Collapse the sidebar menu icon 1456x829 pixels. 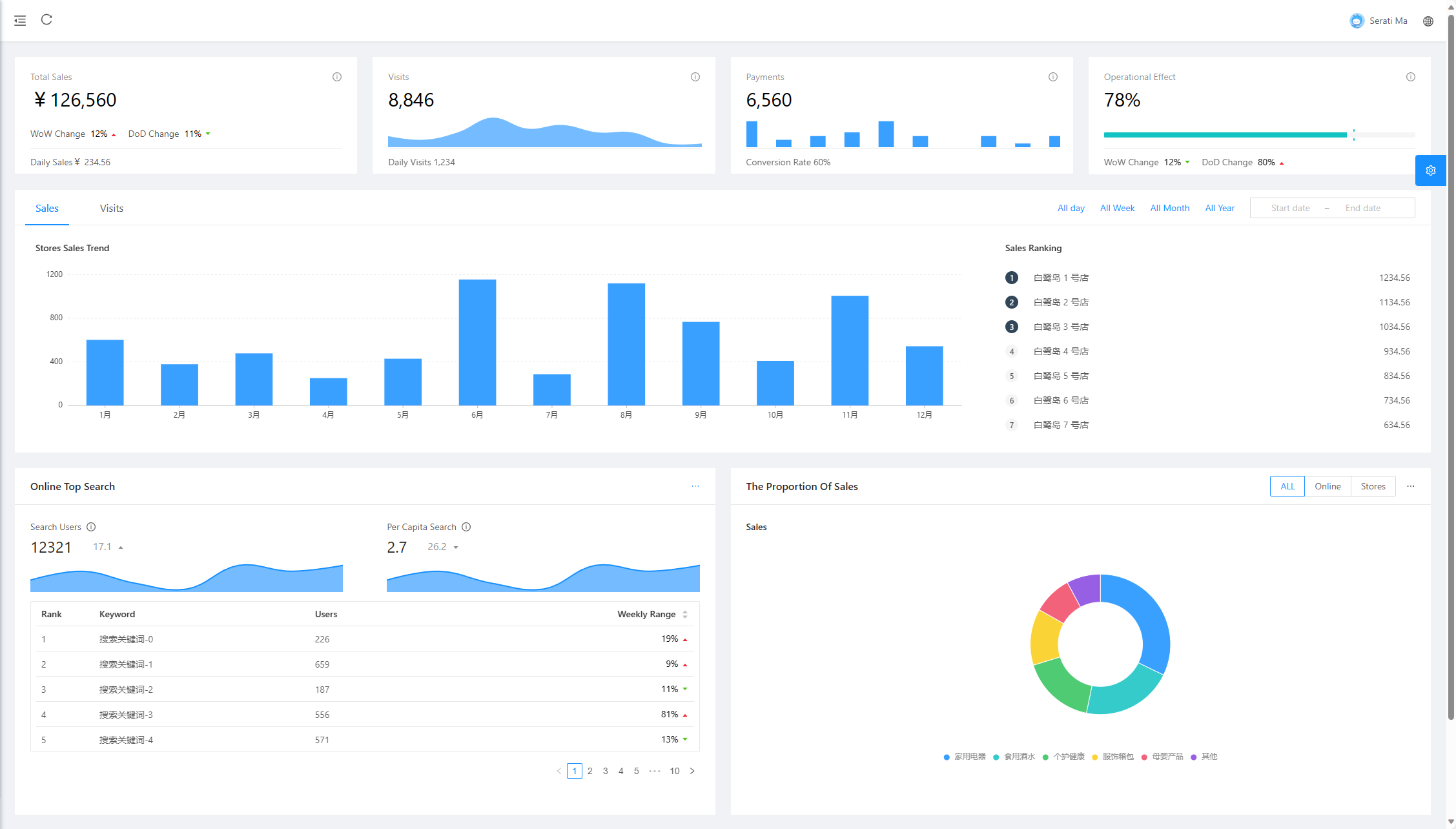[x=20, y=21]
